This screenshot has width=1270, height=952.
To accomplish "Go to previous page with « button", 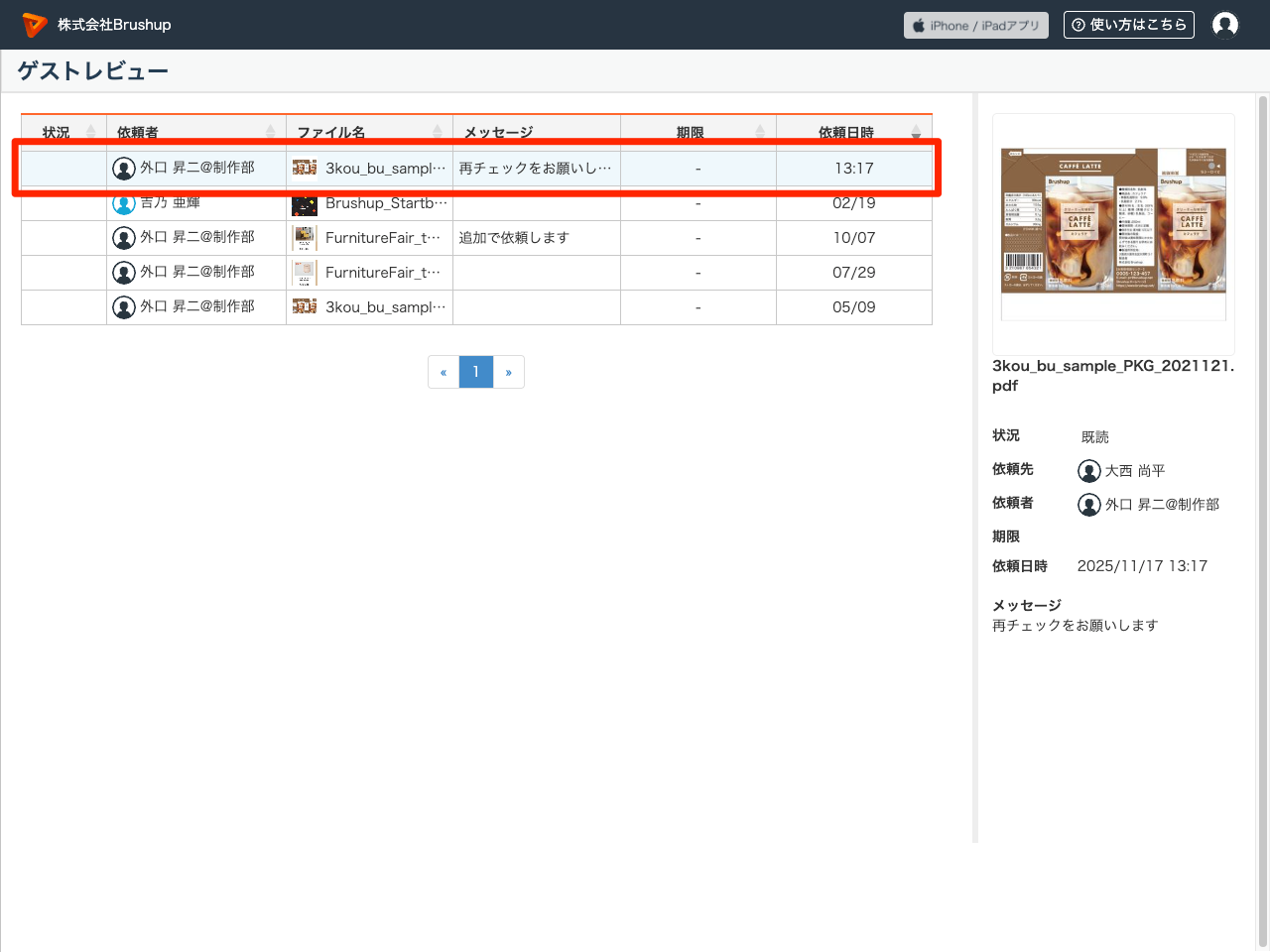I will click(x=444, y=372).
